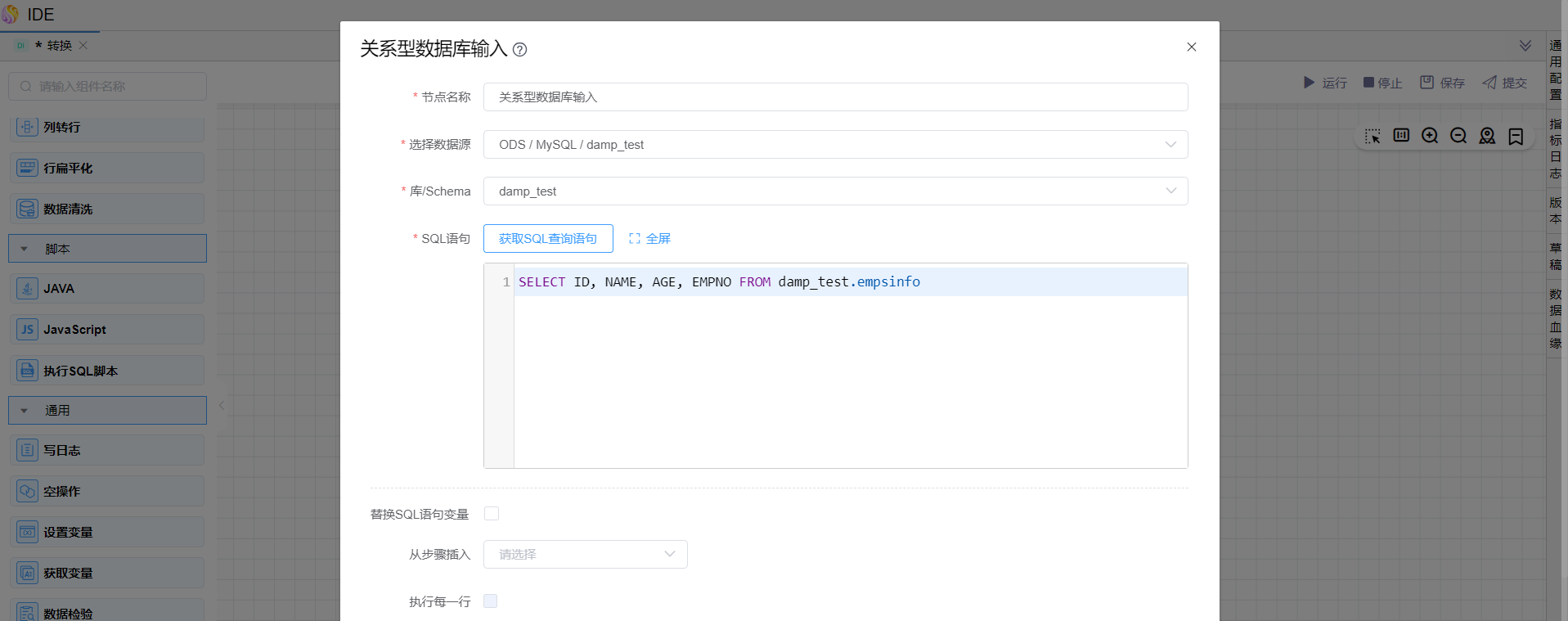Screen dimensions: 1568x621
Task: Open the 通用配置 side tab
Action: click(1555, 70)
